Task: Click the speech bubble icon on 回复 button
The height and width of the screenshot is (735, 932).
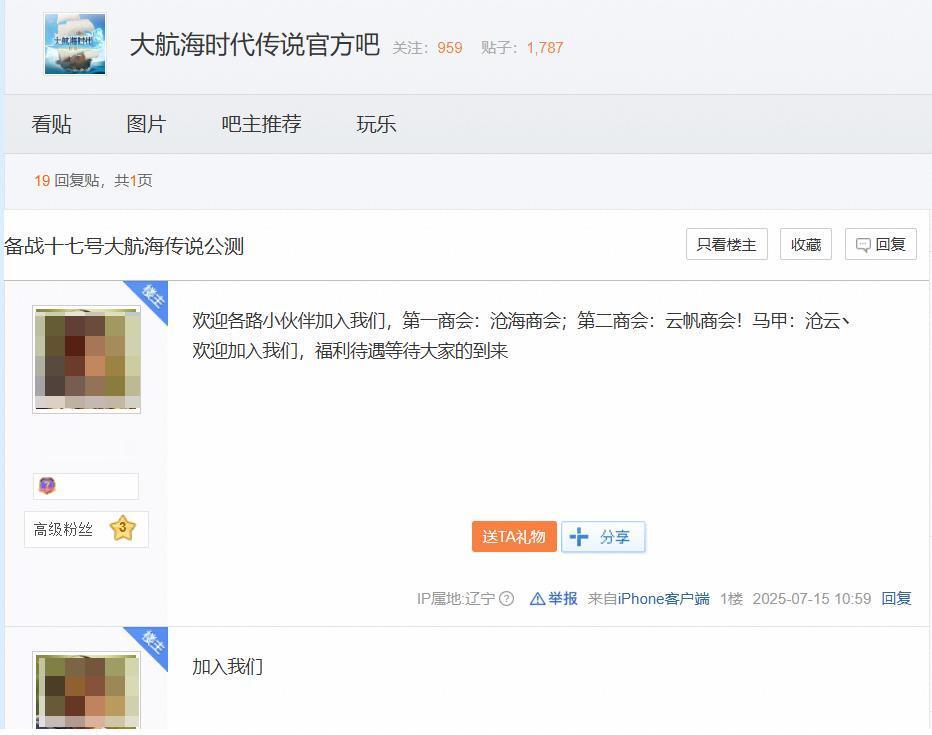Action: pos(863,245)
